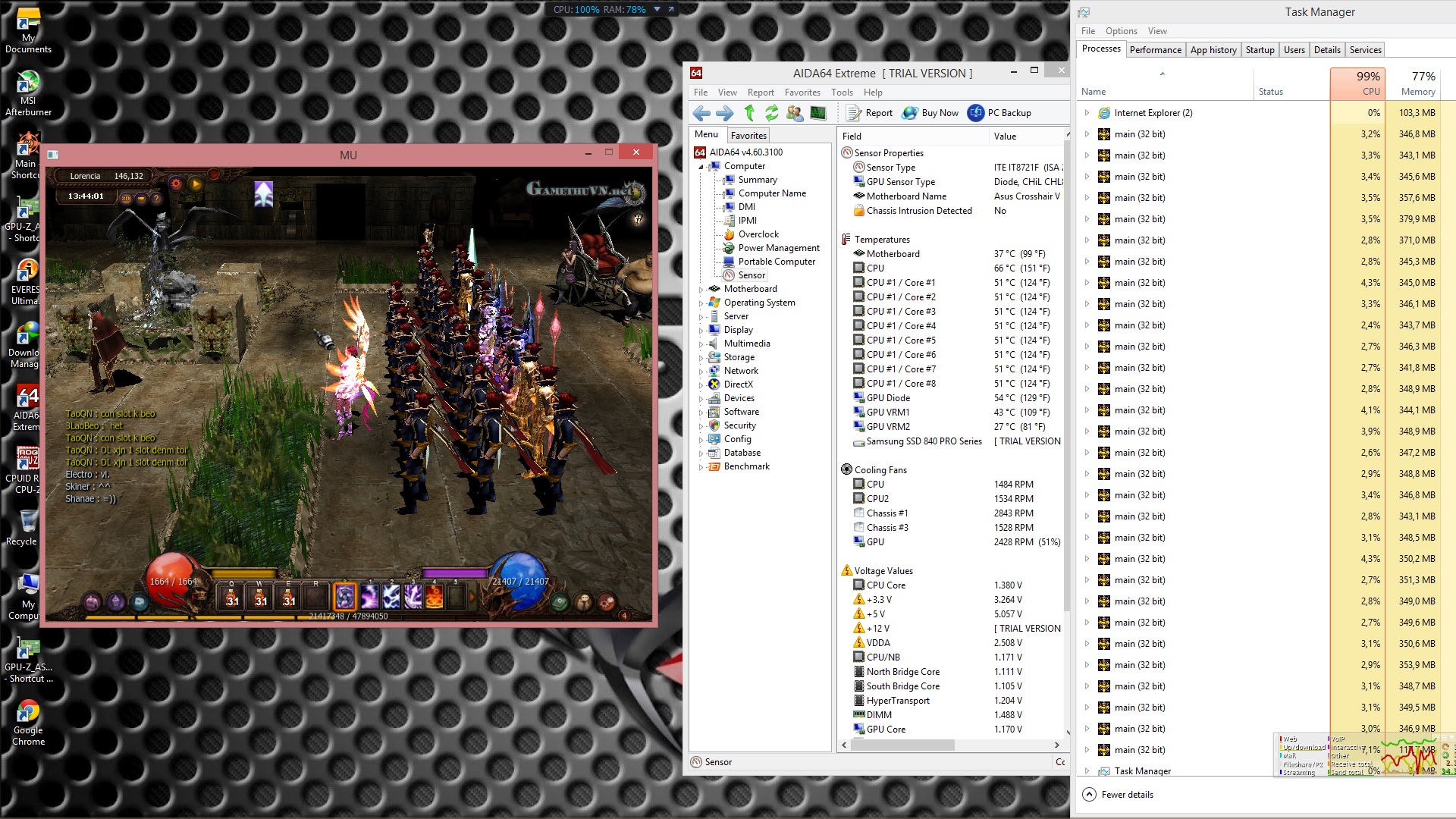
Task: Switch to the Favorites tab in AIDA64 panel
Action: 748,136
